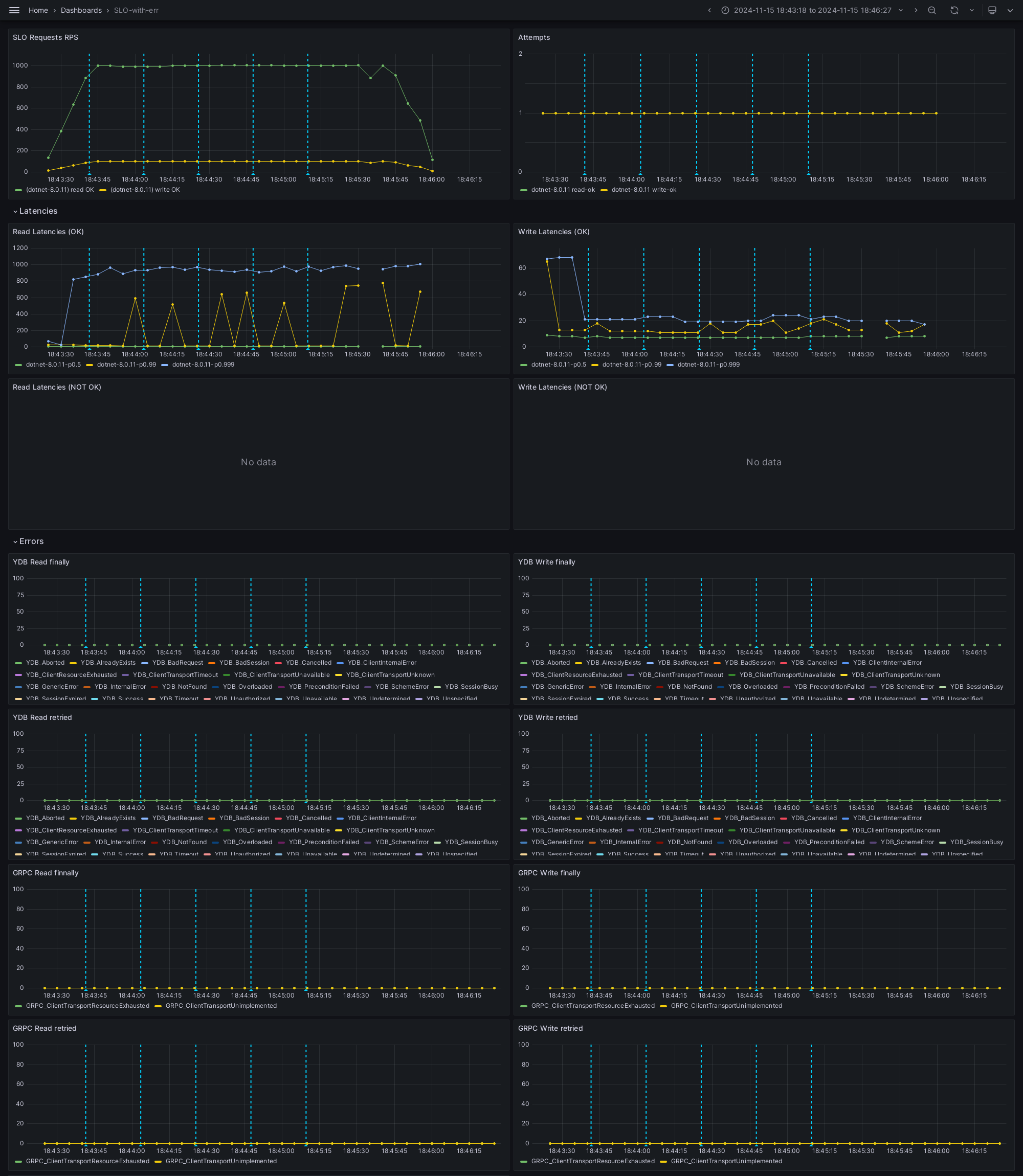Open the GRPC Write retried panel title
Viewport: 1023px width, 1176px height.
click(x=550, y=1029)
